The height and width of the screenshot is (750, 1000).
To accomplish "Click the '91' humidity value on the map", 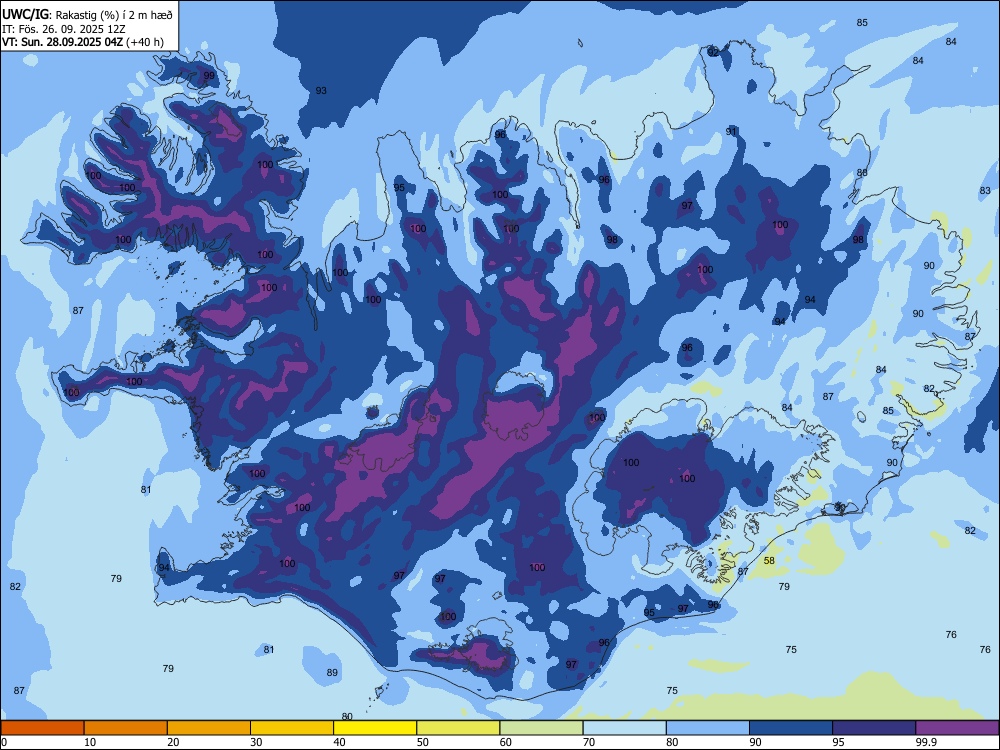I will 732,131.
